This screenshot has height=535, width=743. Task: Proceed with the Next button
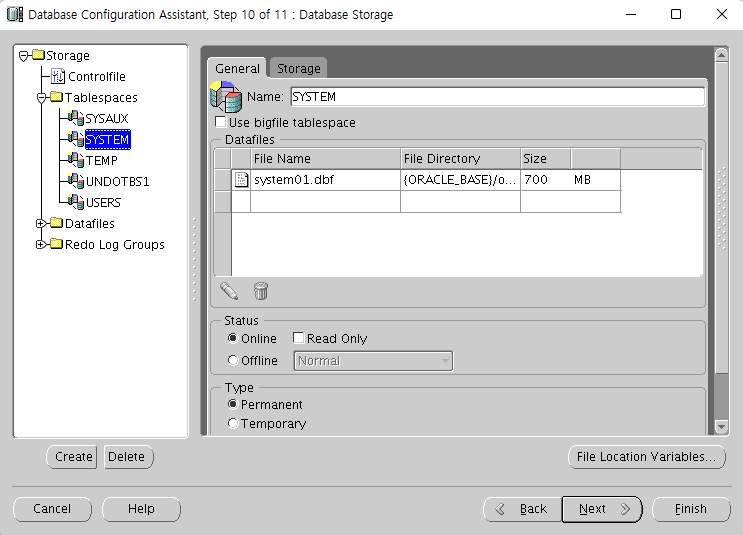coord(602,508)
